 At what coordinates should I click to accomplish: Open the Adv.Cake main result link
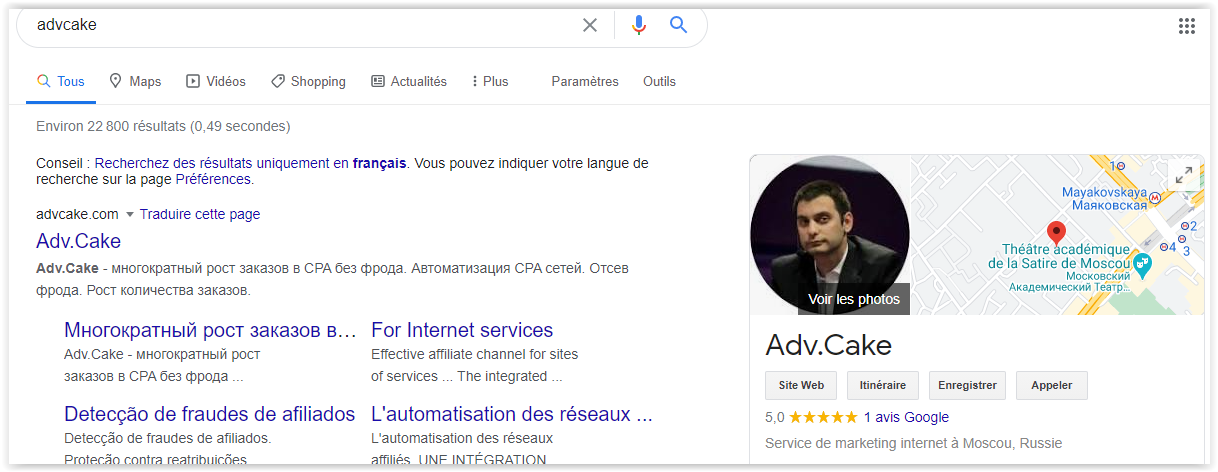coord(78,241)
